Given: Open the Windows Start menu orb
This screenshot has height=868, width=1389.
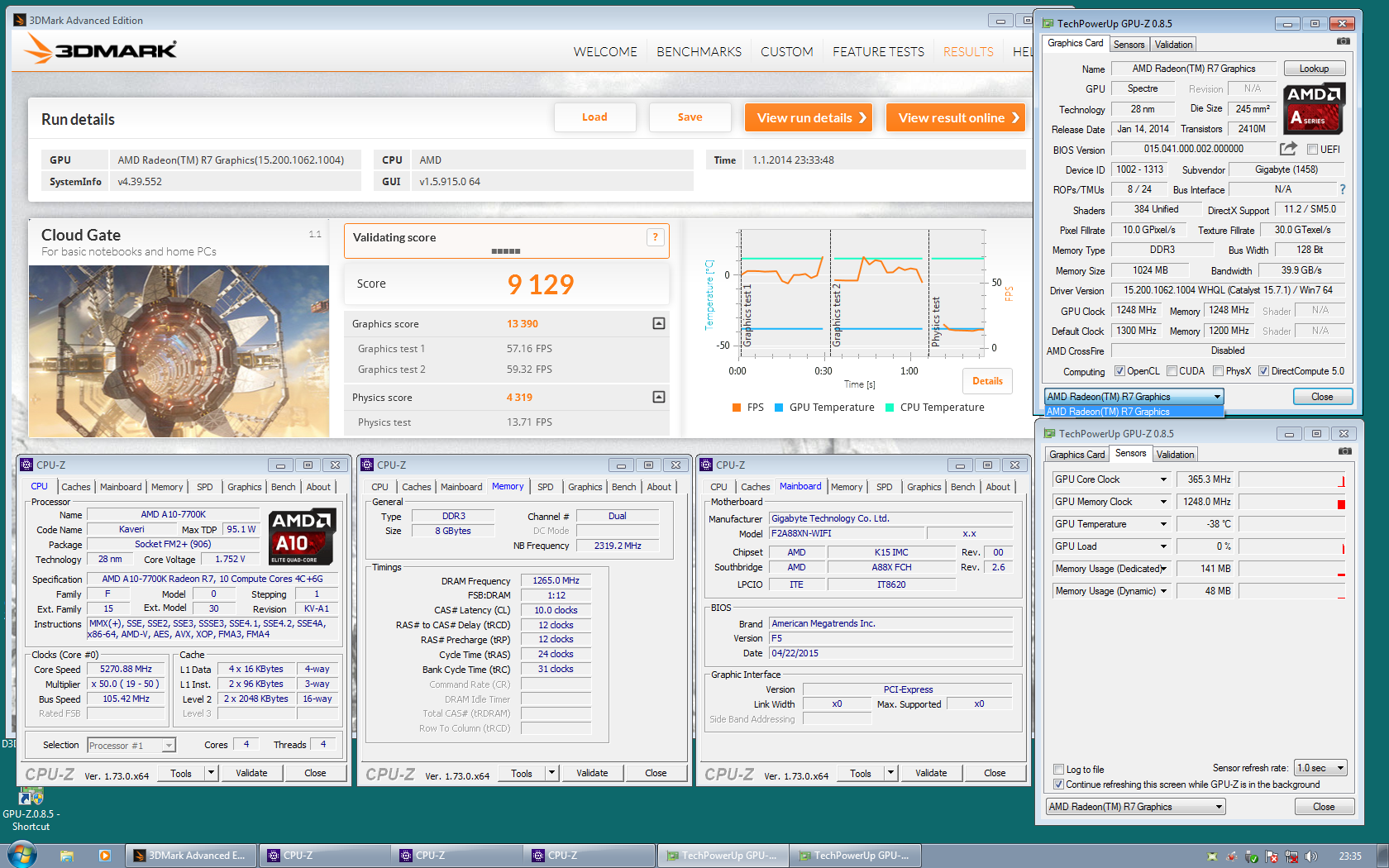Looking at the screenshot, I should (x=22, y=855).
